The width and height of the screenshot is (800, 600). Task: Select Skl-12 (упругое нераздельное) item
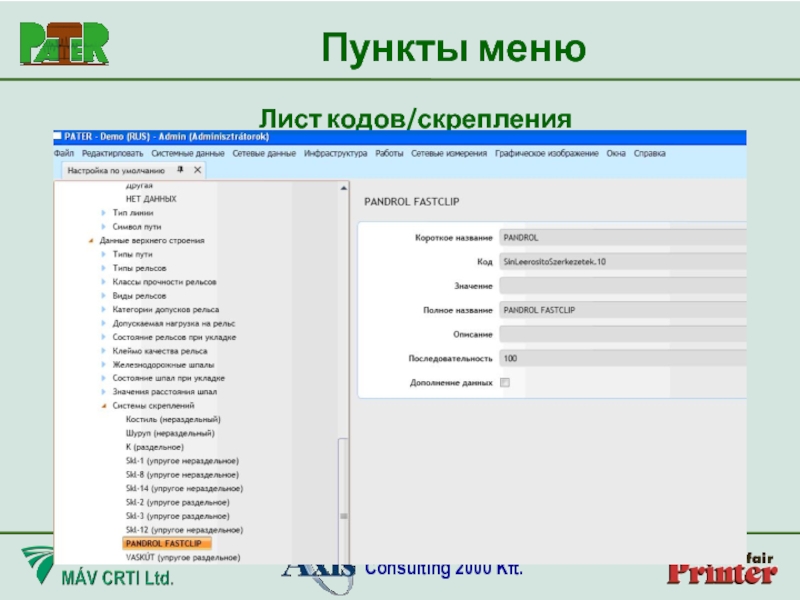pyautogui.click(x=184, y=530)
